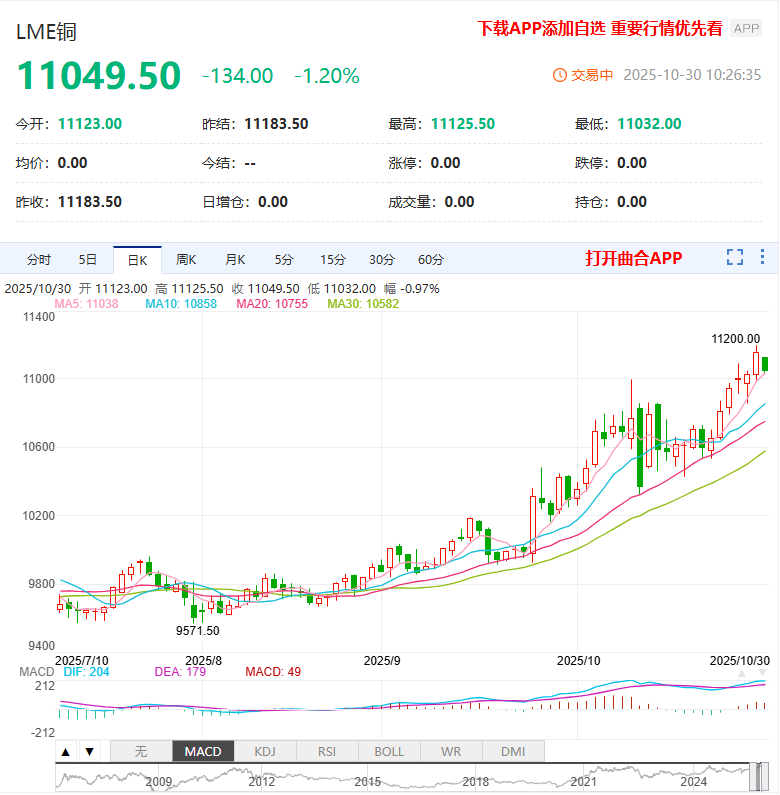Click the MA20: 10755 legend label
The image size is (780, 795).
pos(272,304)
